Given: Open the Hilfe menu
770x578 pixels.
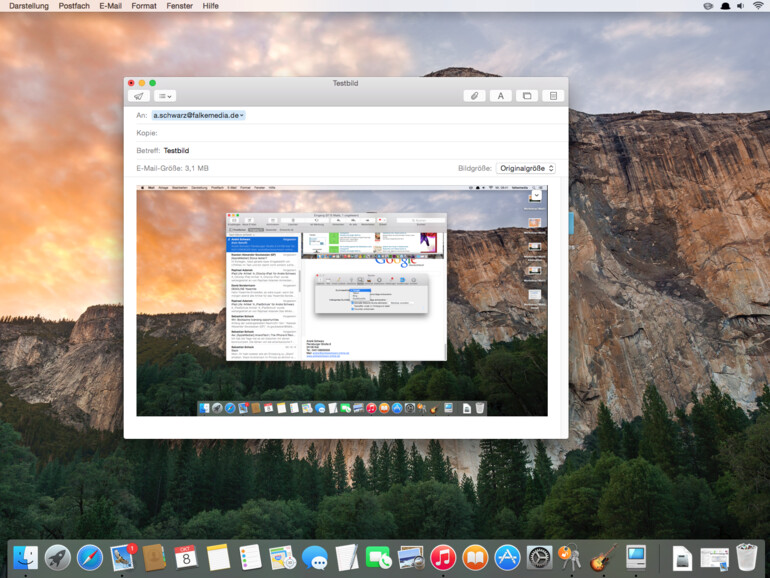Looking at the screenshot, I should [x=211, y=6].
